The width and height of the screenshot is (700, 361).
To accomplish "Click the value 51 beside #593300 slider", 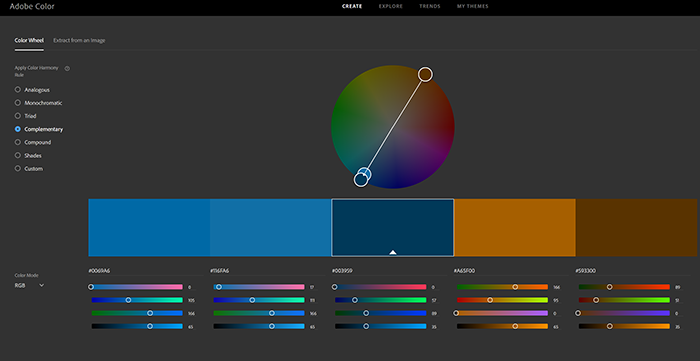I will [677, 300].
